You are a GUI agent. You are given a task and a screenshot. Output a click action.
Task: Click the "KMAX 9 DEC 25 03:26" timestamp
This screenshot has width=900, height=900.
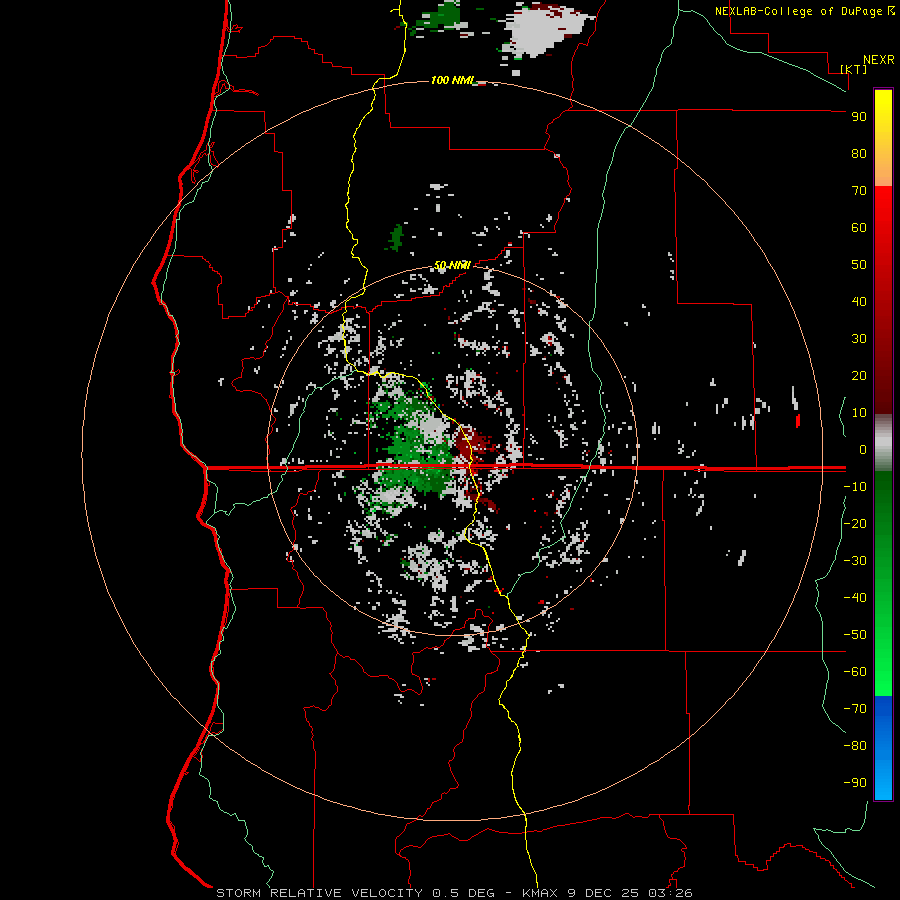point(607,893)
